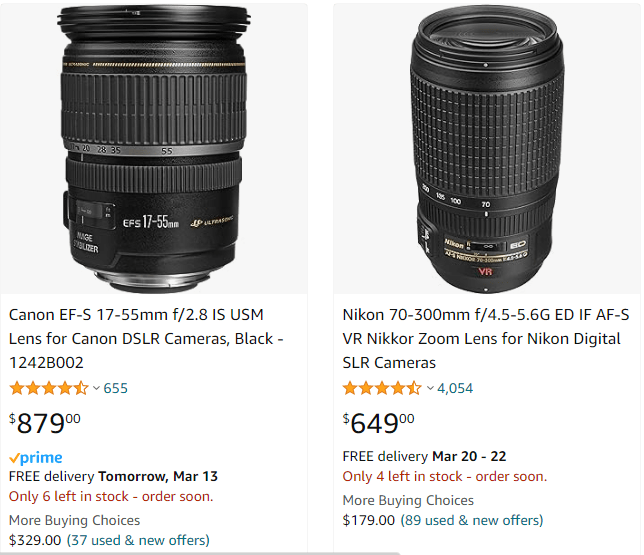This screenshot has height=555, width=644.
Task: Click the Nikon lens star rating icons
Action: (381, 388)
